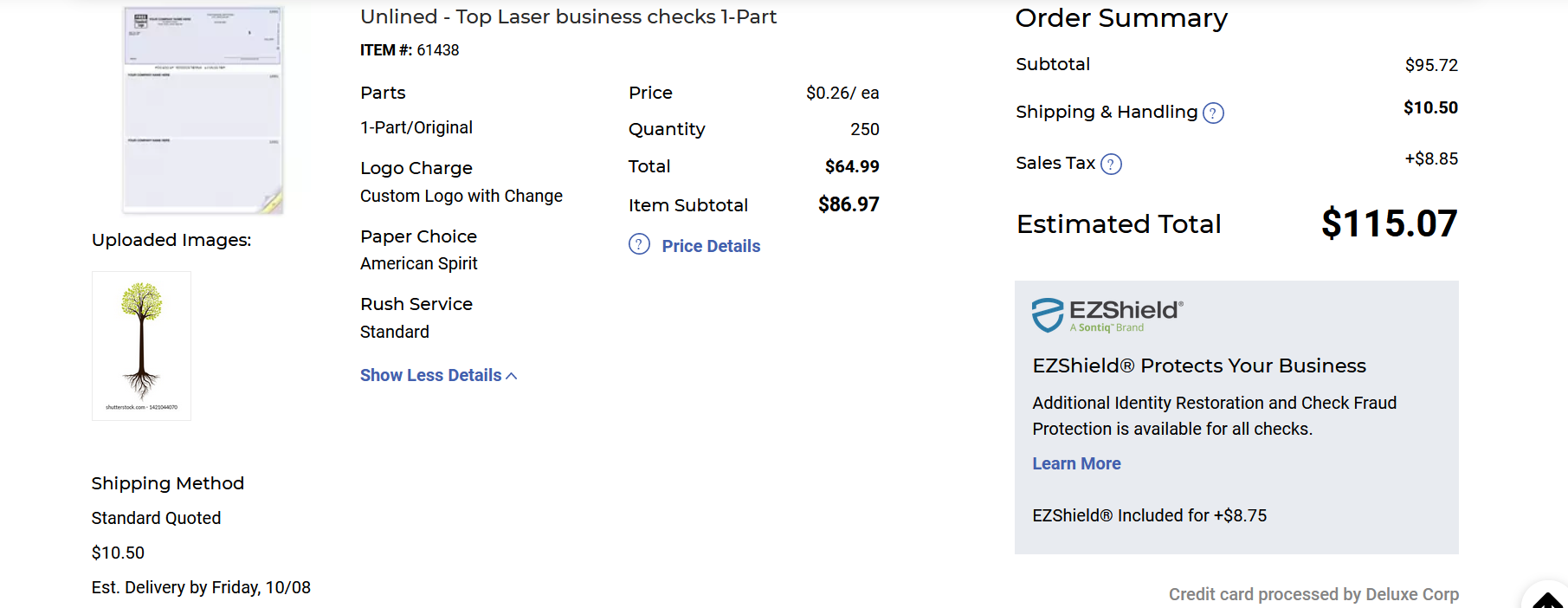Click the EZShield Included for +$8.75 text
Screen dimensions: 1568x608
[x=1149, y=515]
